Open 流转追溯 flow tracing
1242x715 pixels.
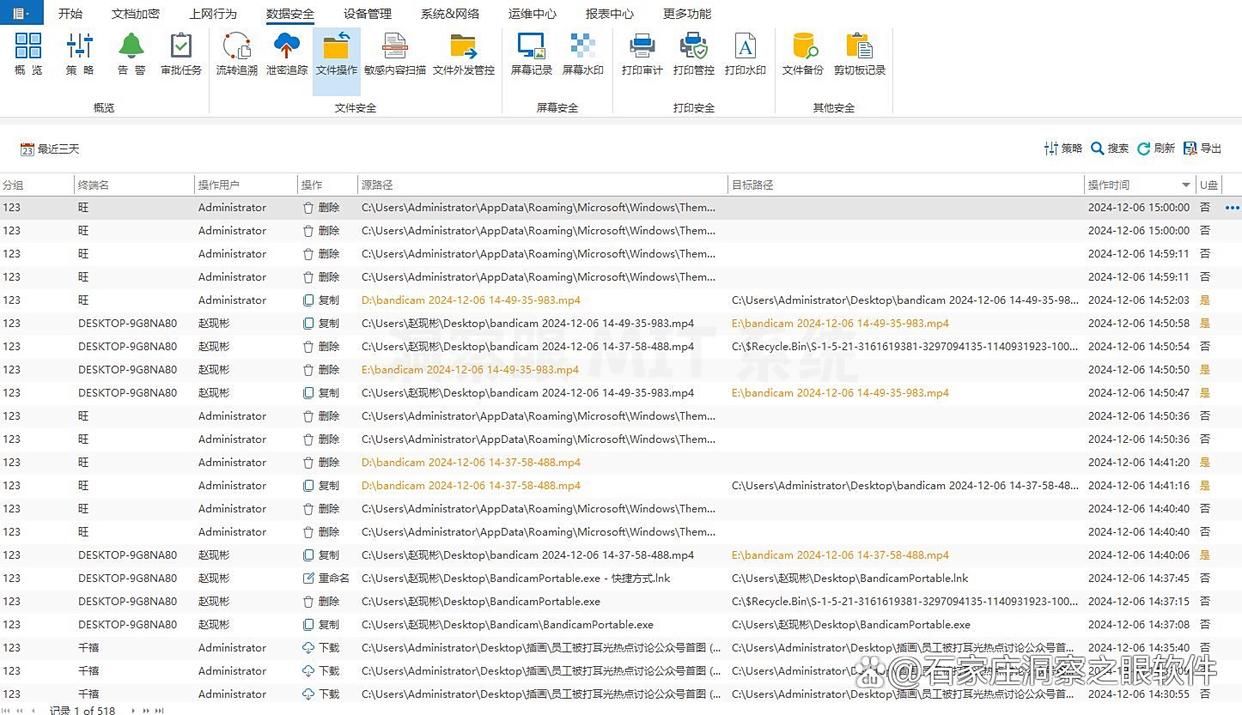coord(237,54)
